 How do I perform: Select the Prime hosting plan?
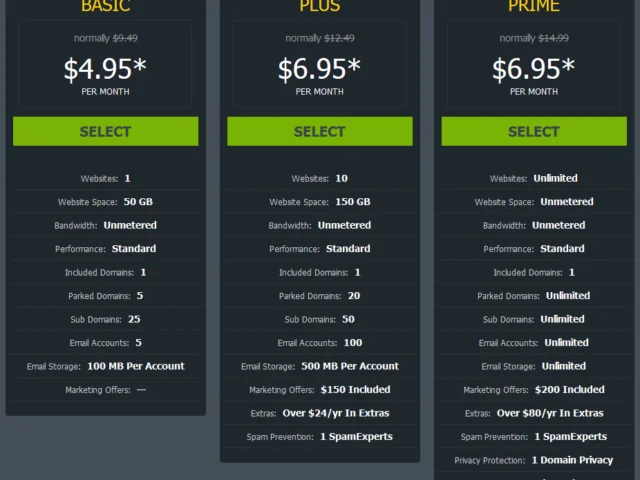tap(534, 131)
